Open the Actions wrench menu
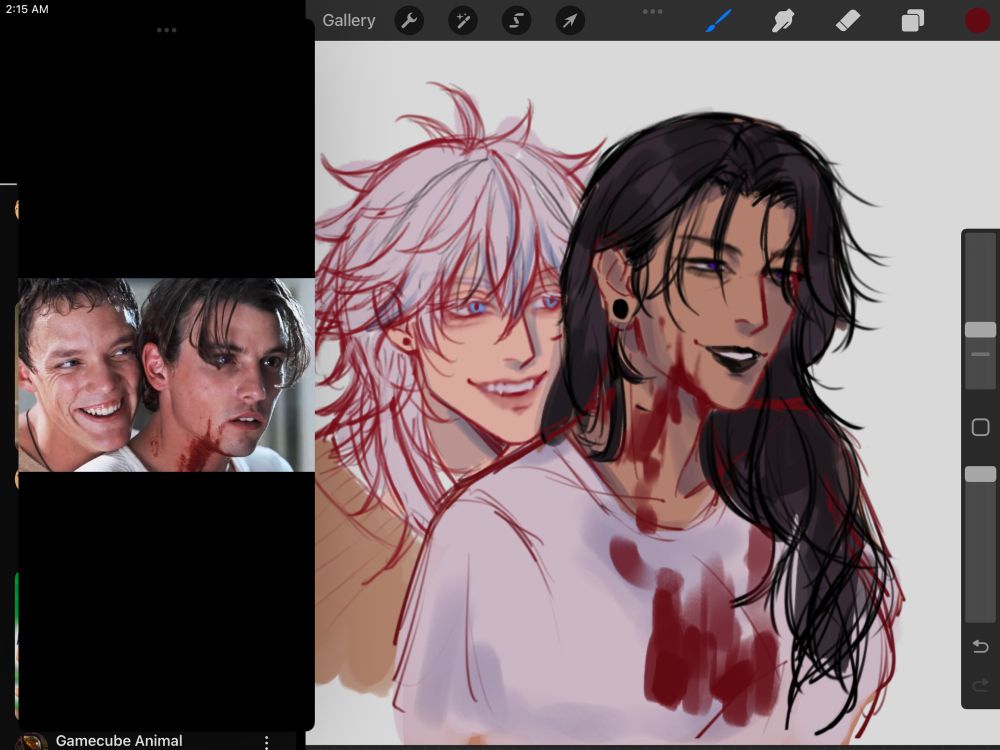Viewport: 1000px width, 750px height. [409, 21]
